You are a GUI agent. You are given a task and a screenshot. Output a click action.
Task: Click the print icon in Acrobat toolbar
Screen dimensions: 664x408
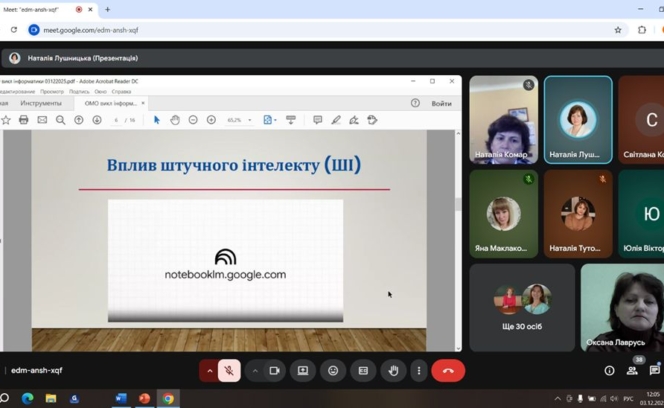click(x=24, y=120)
